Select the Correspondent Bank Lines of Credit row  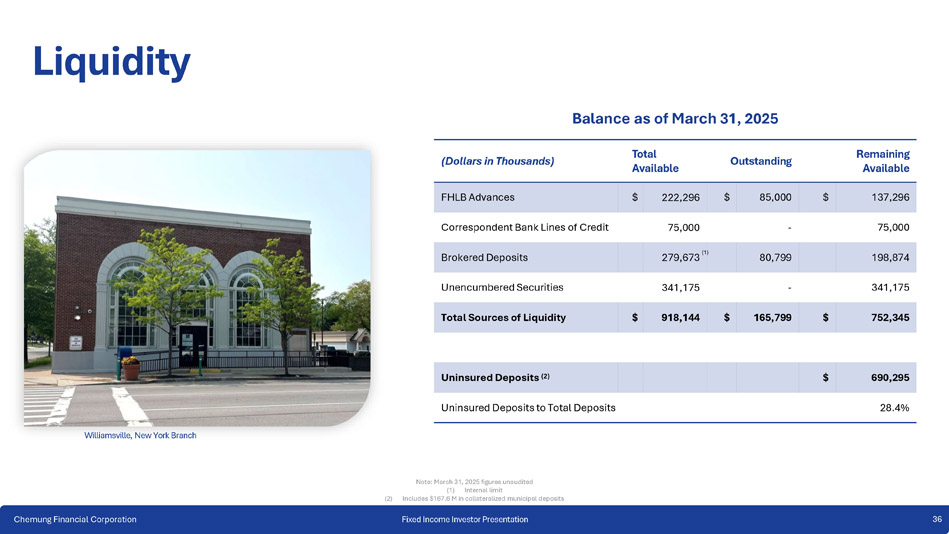pyautogui.click(x=524, y=227)
